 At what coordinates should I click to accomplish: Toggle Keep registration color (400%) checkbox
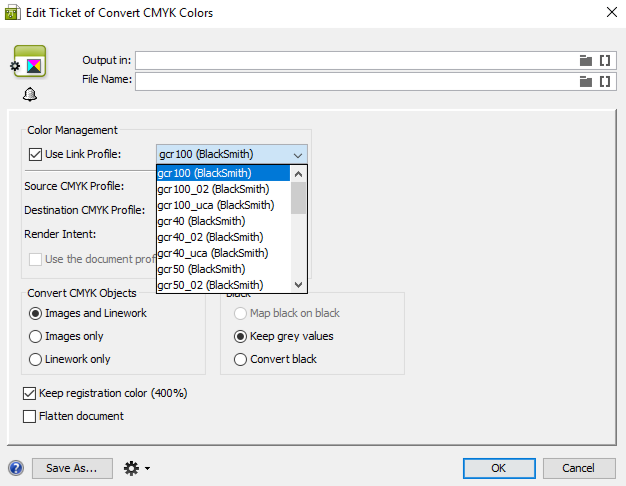tap(29, 393)
